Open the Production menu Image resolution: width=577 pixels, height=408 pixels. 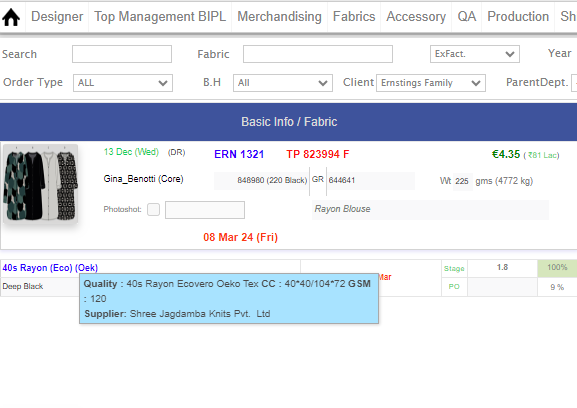[518, 17]
